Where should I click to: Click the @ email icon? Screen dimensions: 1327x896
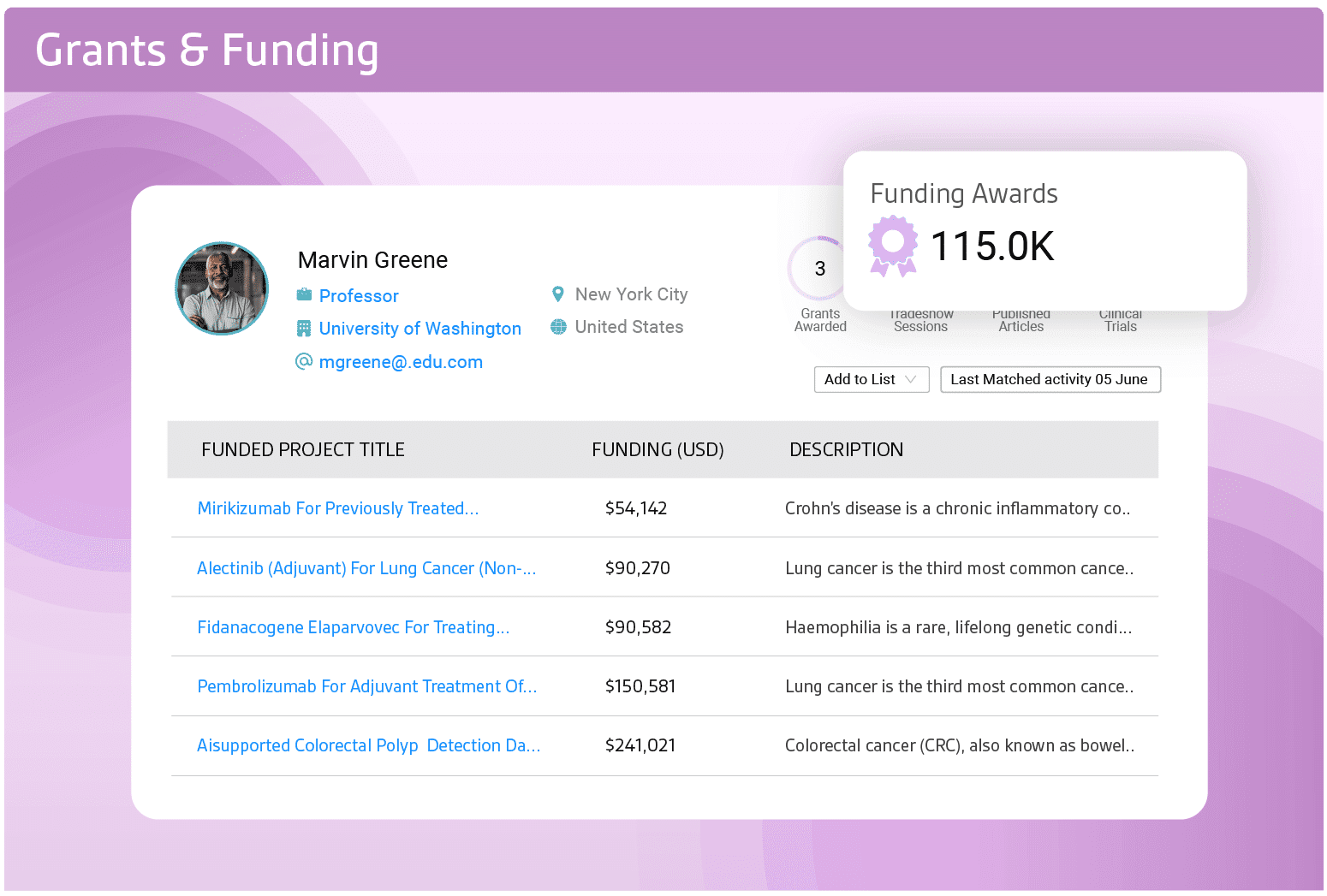304,361
